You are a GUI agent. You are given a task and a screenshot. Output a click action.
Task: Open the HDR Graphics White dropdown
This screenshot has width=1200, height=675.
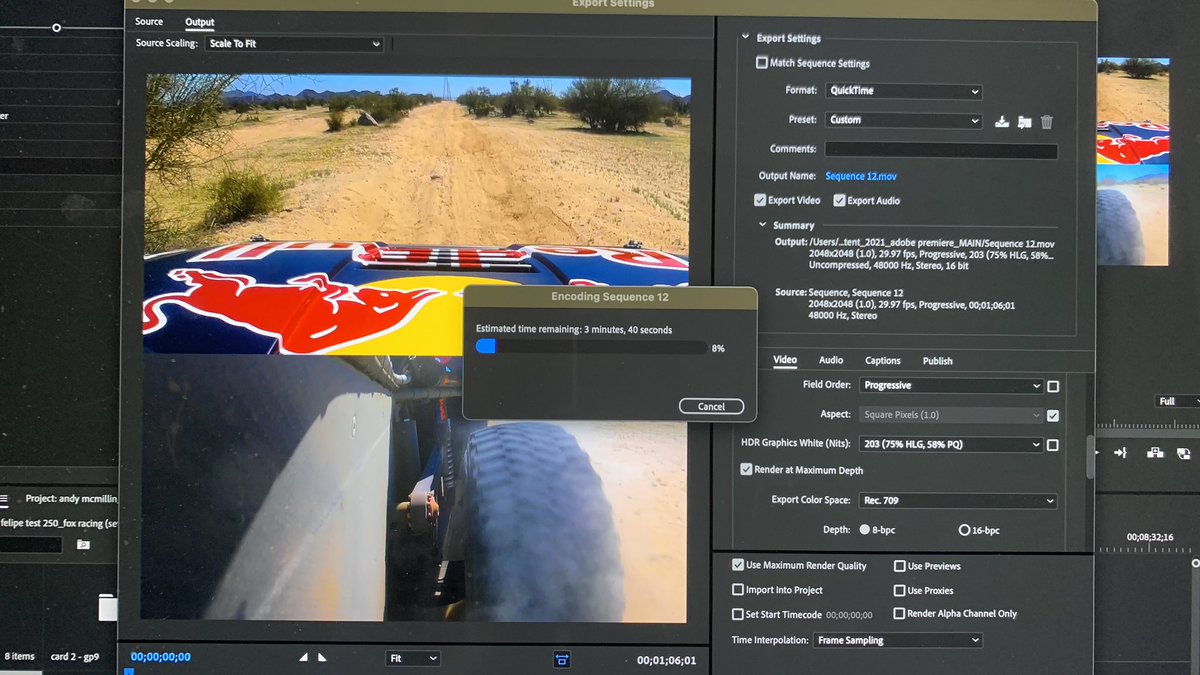[x=951, y=444]
